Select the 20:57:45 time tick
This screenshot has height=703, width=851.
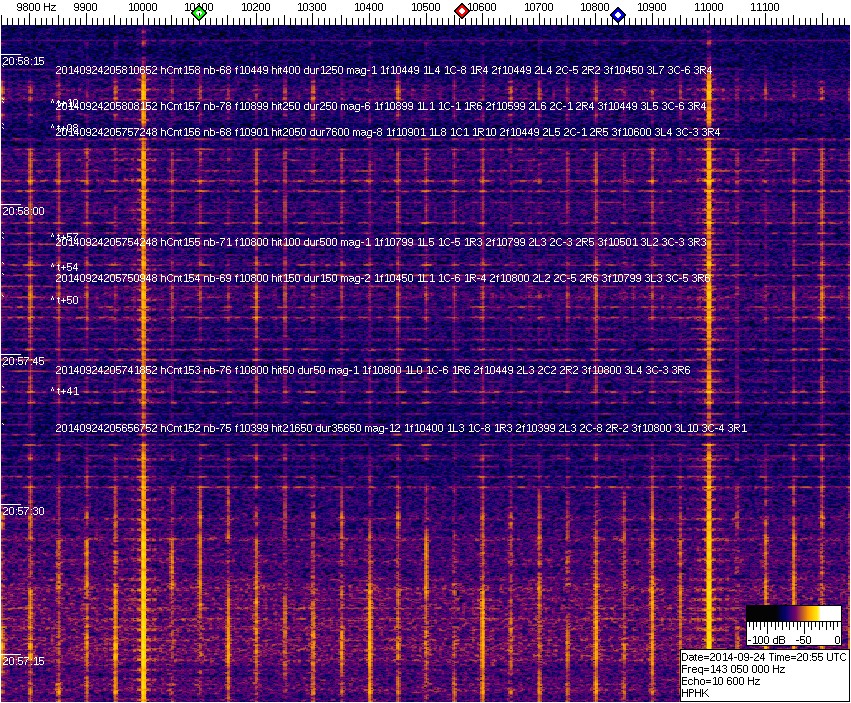pyautogui.click(x=23, y=361)
